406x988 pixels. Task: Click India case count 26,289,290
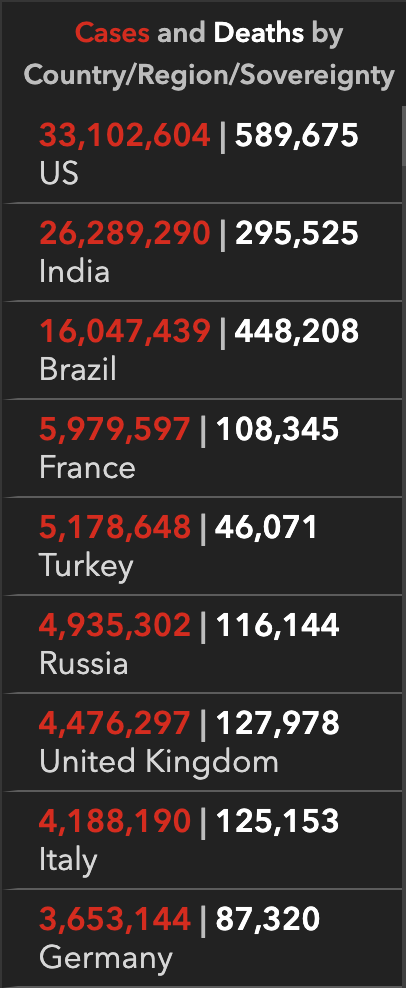[x=124, y=234]
